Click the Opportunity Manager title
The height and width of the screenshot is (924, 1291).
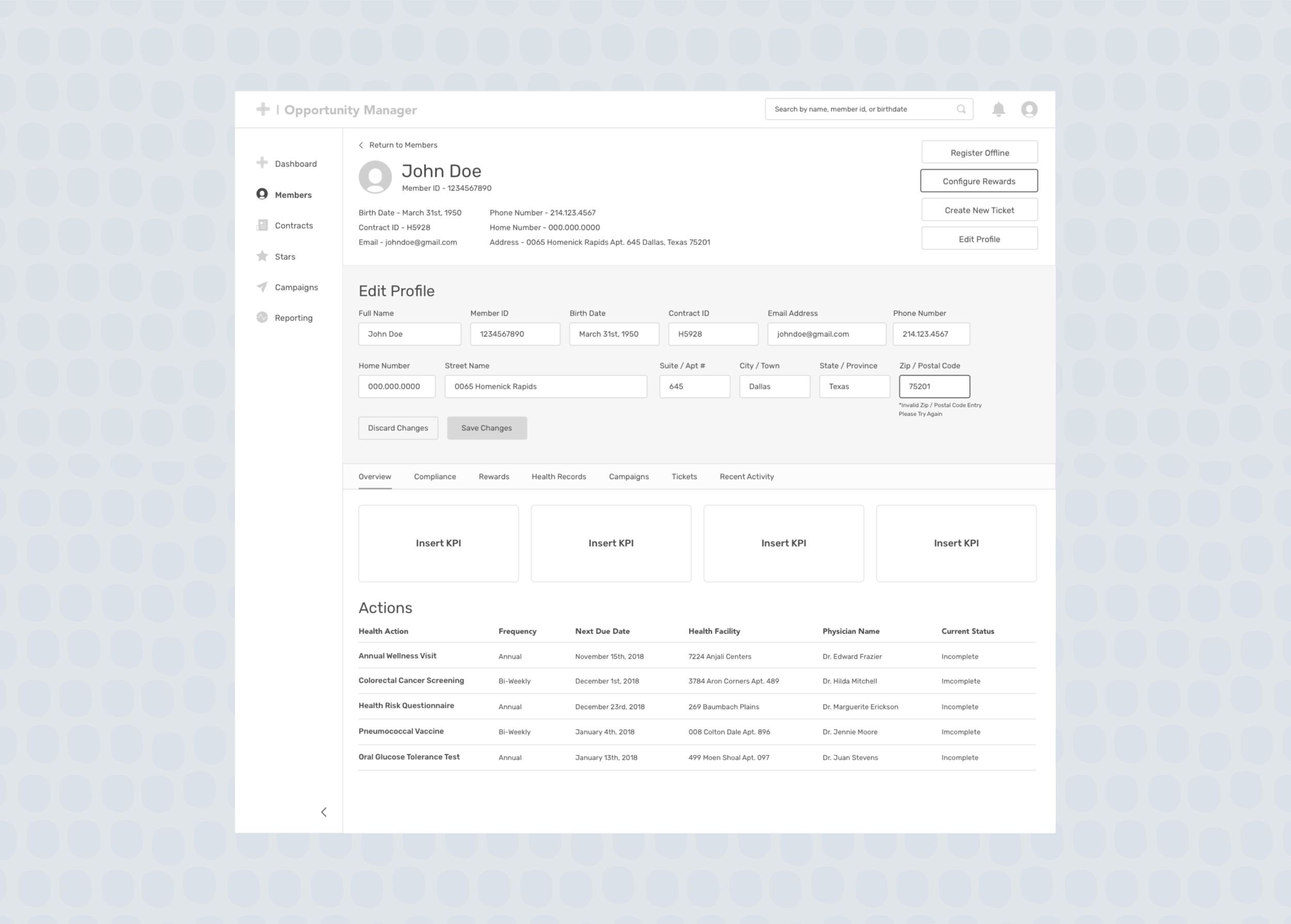[x=350, y=110]
